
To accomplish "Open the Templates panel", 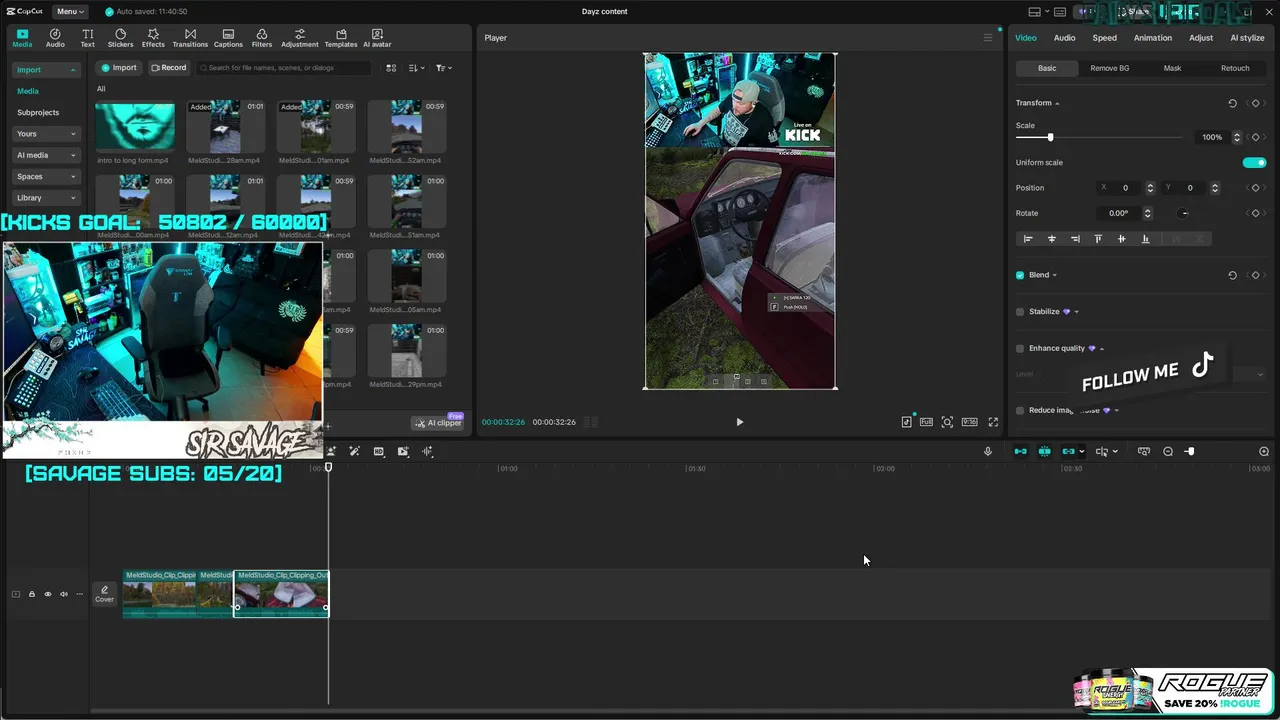I will [341, 38].
